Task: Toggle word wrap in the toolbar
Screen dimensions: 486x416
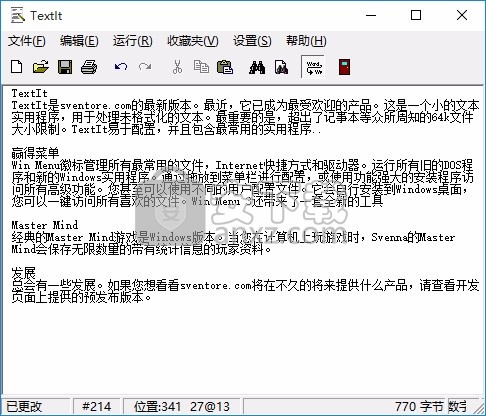Action: tap(314, 67)
